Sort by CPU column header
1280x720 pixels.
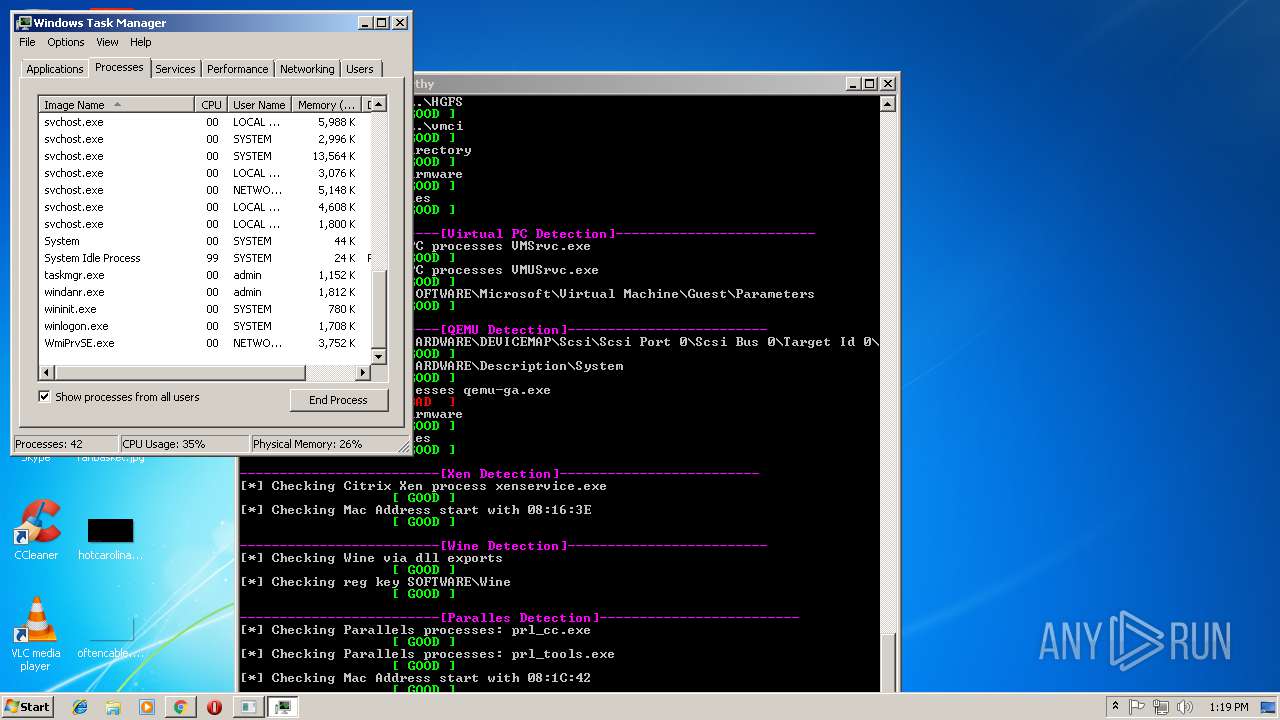[x=211, y=105]
